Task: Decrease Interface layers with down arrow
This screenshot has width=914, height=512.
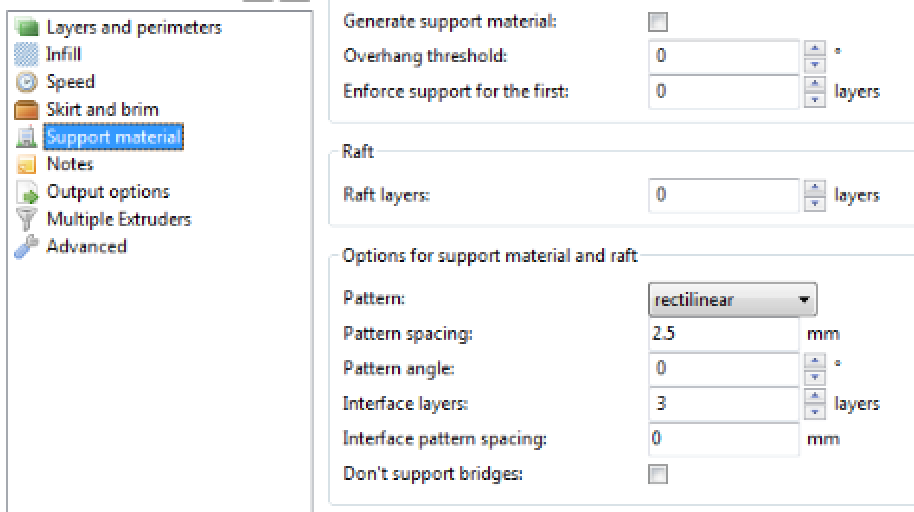Action: 815,411
